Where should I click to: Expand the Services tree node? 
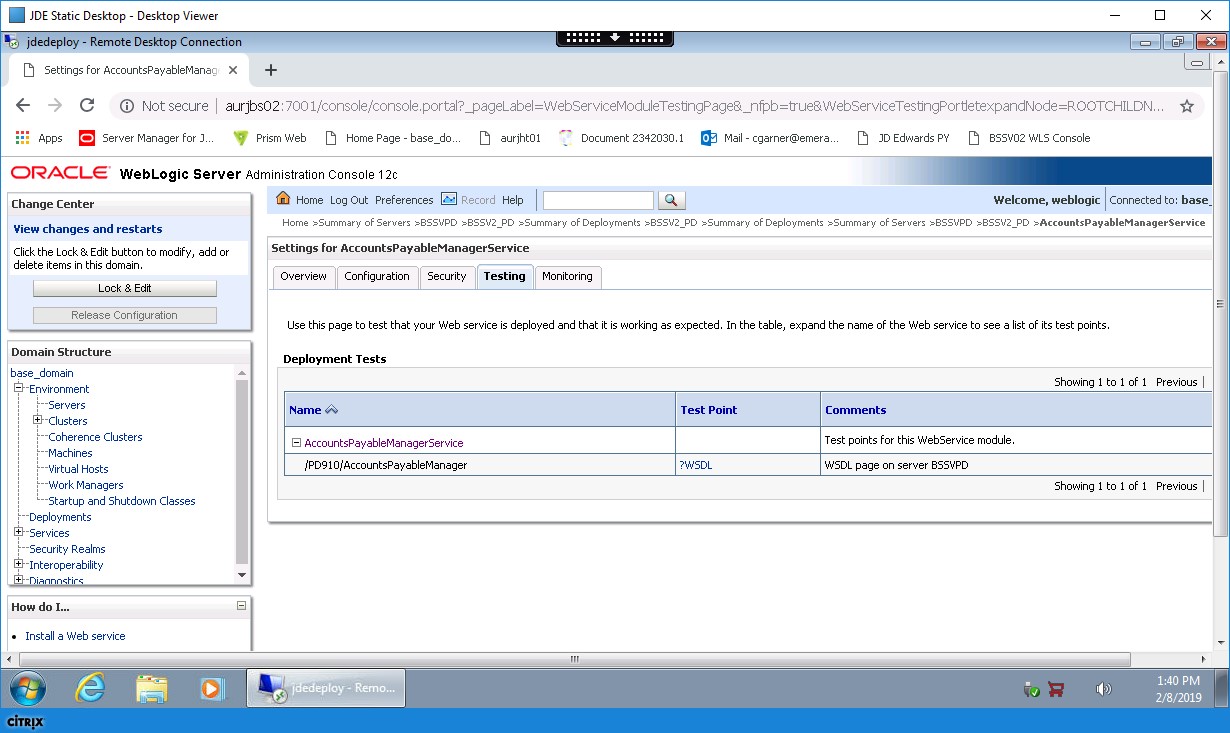[18, 533]
